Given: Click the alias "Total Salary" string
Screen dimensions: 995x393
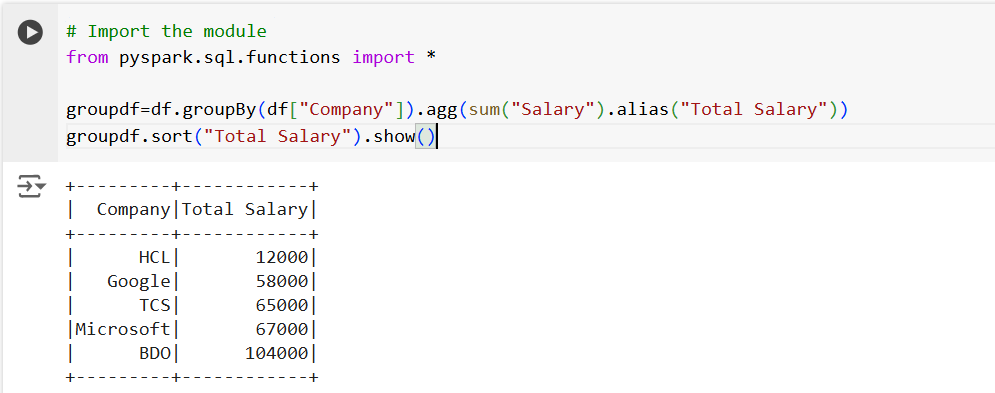Looking at the screenshot, I should (753, 110).
